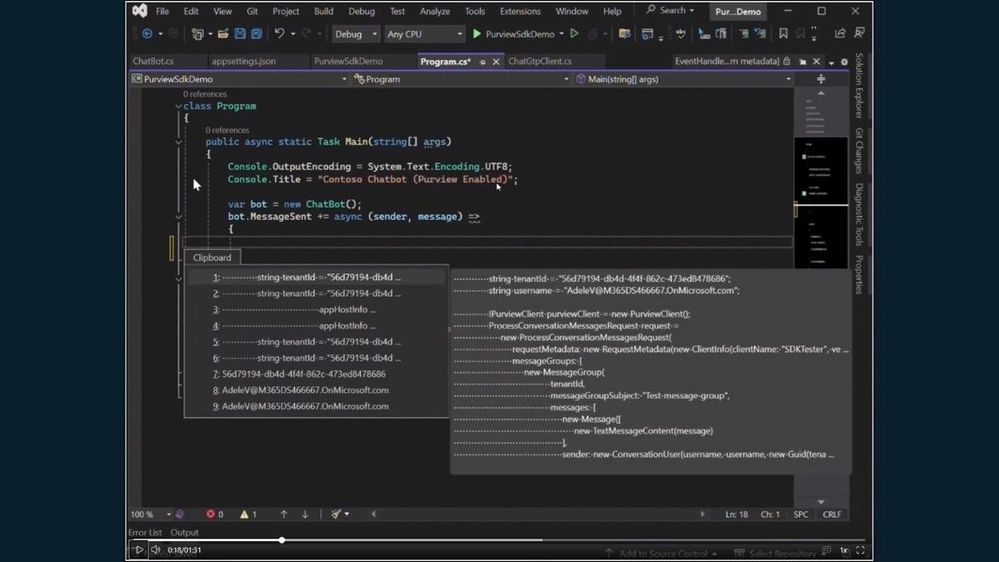Collapse the Main method code block

pyautogui.click(x=178, y=142)
